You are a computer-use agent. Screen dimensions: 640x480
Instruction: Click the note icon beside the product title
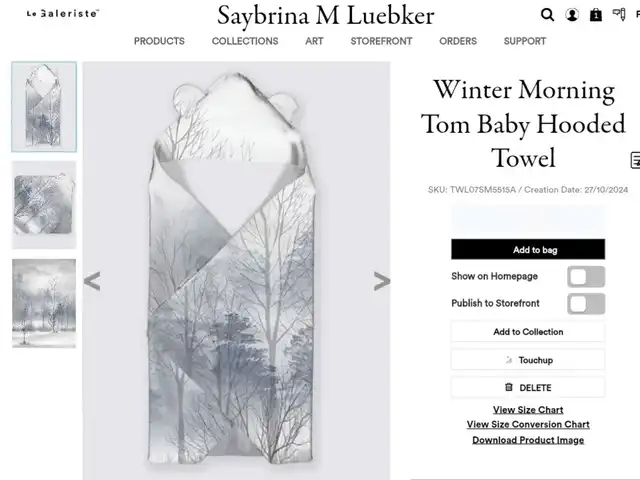[x=636, y=160]
